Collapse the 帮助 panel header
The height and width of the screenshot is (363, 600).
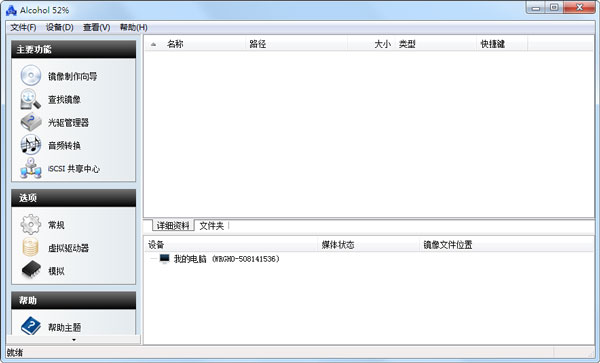click(x=73, y=300)
